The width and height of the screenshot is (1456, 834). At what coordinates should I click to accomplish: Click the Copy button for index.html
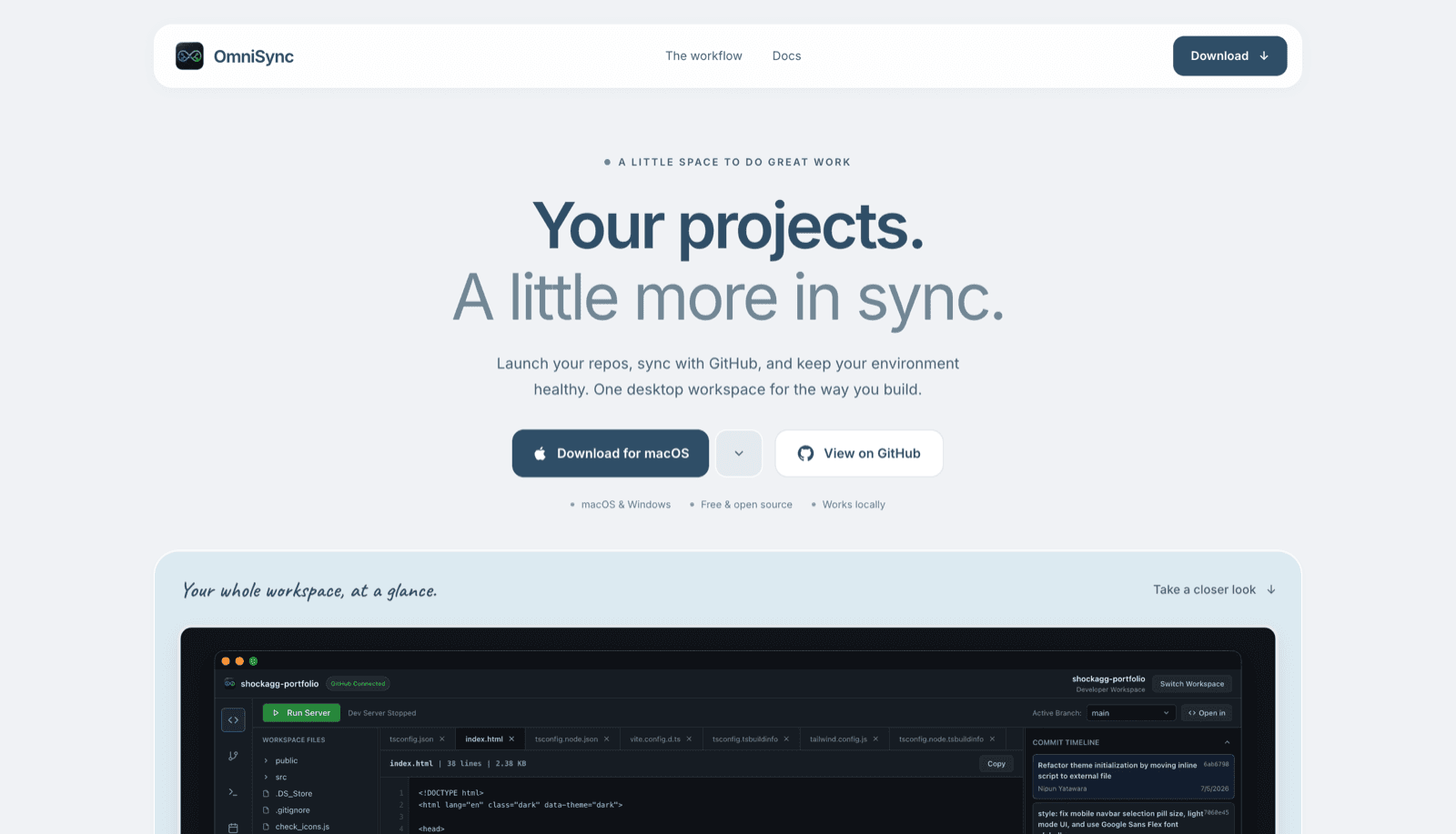click(996, 764)
